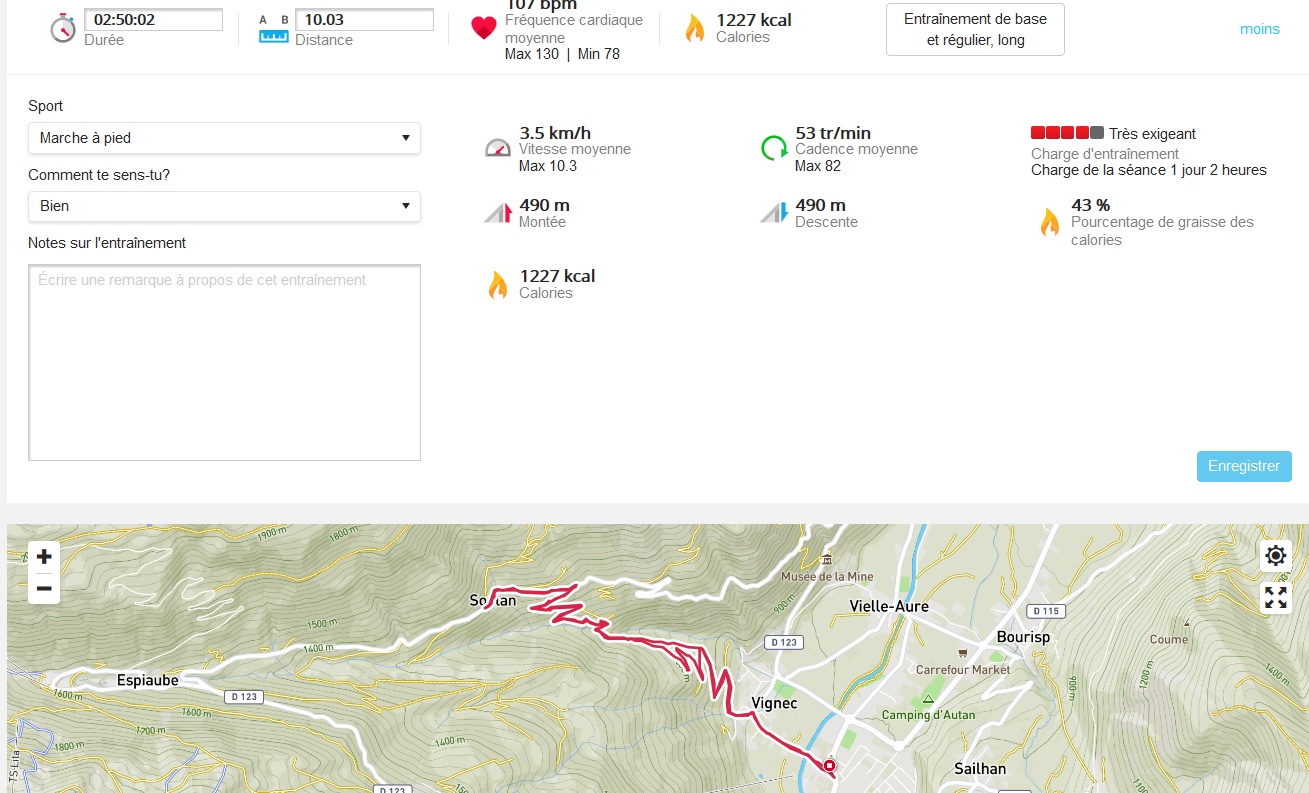The height and width of the screenshot is (793, 1309).
Task: Open the Sport dropdown 'Marche à pied'
Action: coord(224,138)
